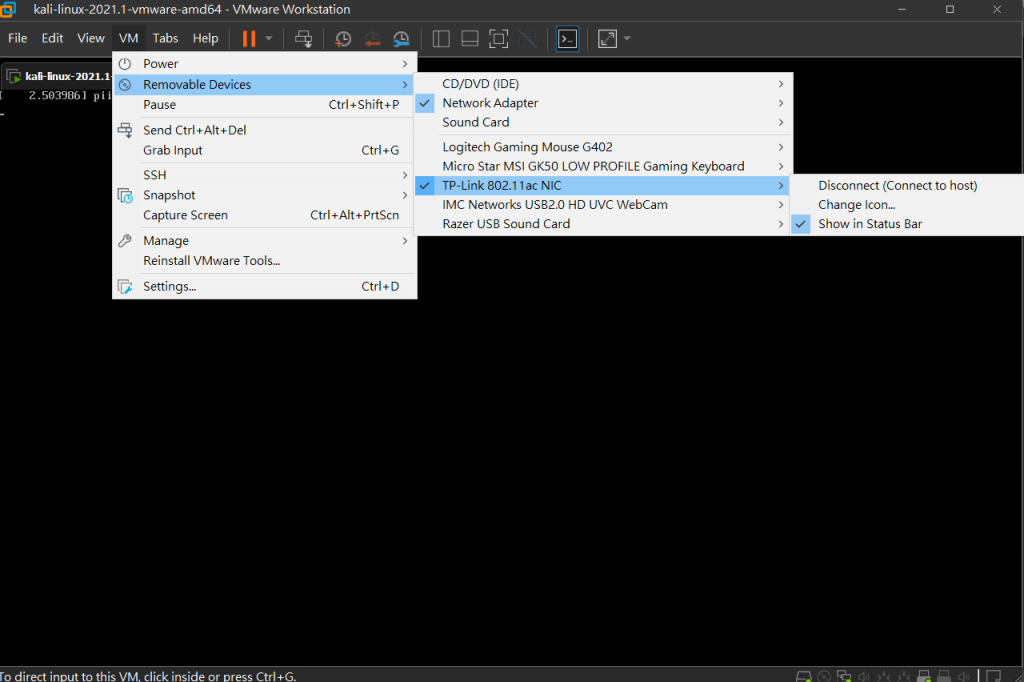Screen dimensions: 1024x682
Task: Choose Pause from the VM menu
Action: [264, 105]
